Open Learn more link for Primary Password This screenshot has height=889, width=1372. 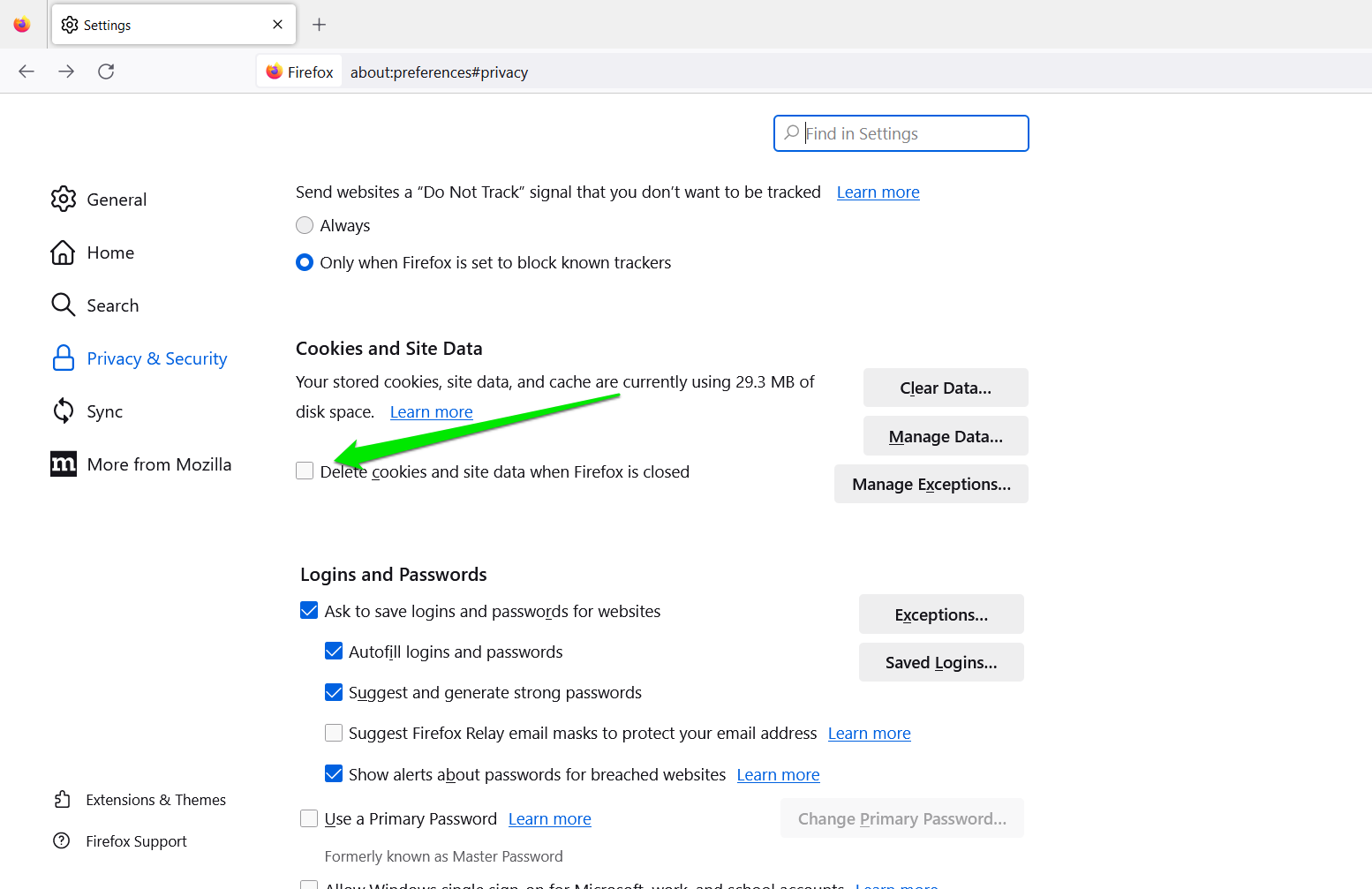tap(550, 819)
